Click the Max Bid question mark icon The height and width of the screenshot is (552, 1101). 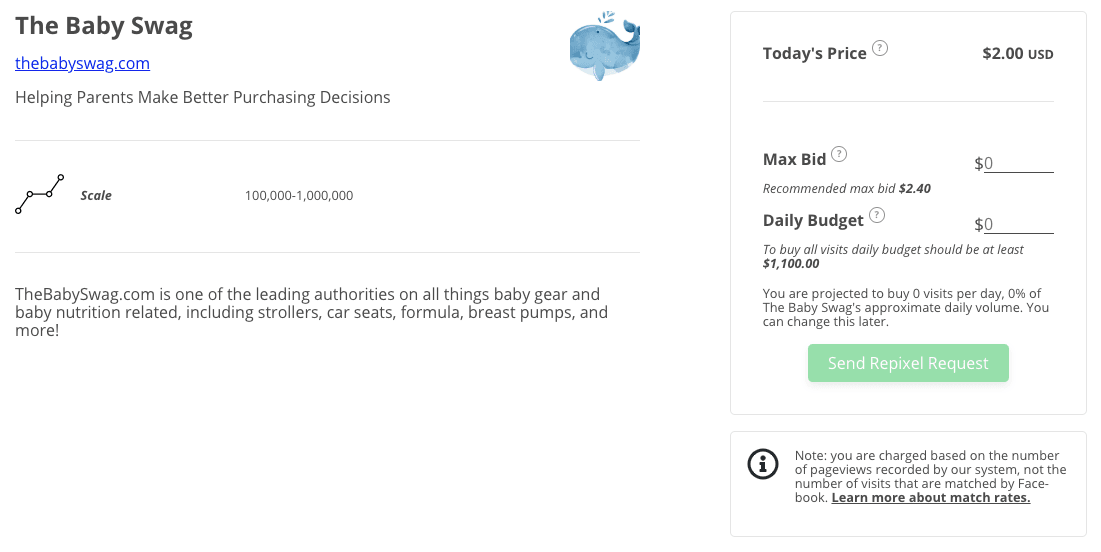pos(839,154)
